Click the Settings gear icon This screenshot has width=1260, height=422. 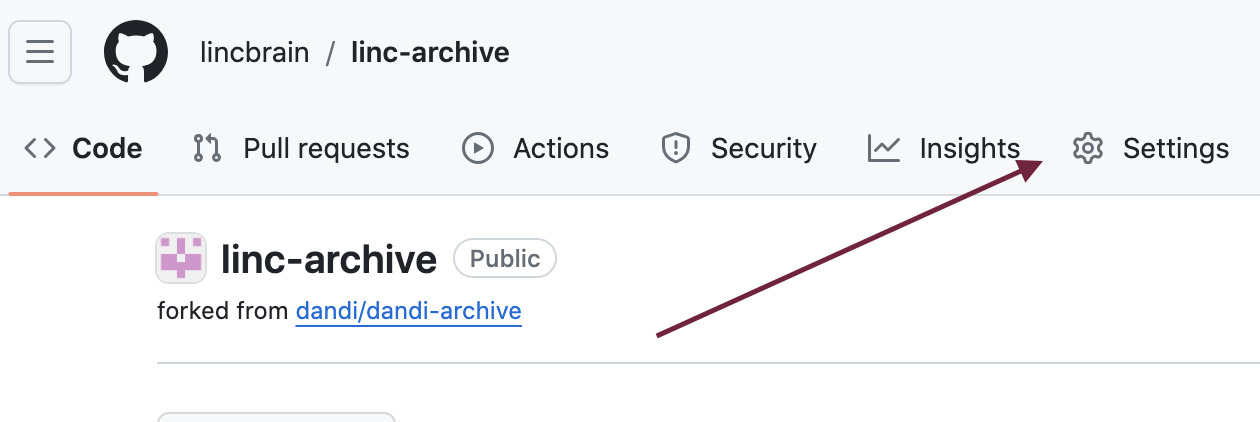coord(1087,149)
